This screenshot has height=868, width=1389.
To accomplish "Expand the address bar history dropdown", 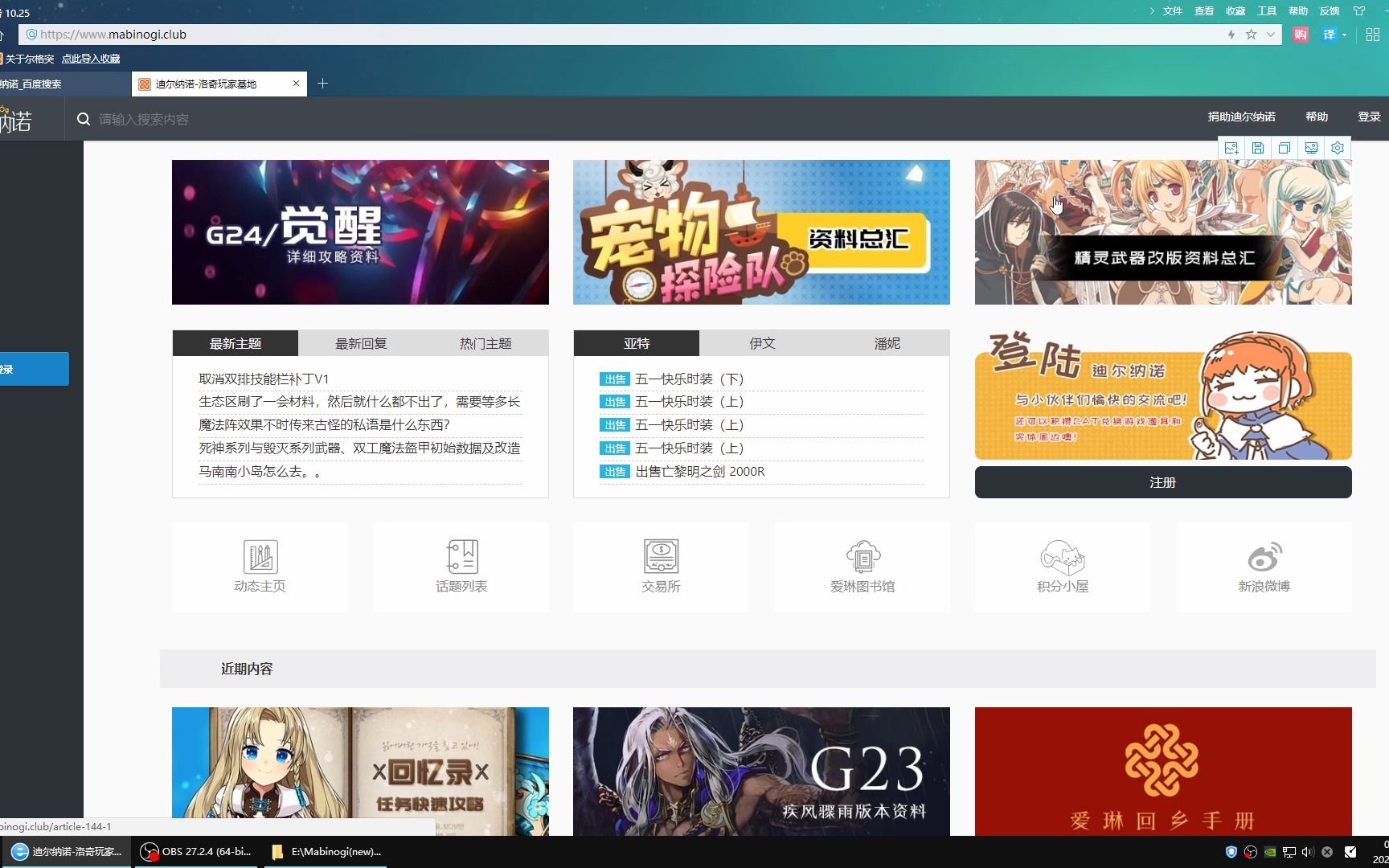I will 1271,35.
